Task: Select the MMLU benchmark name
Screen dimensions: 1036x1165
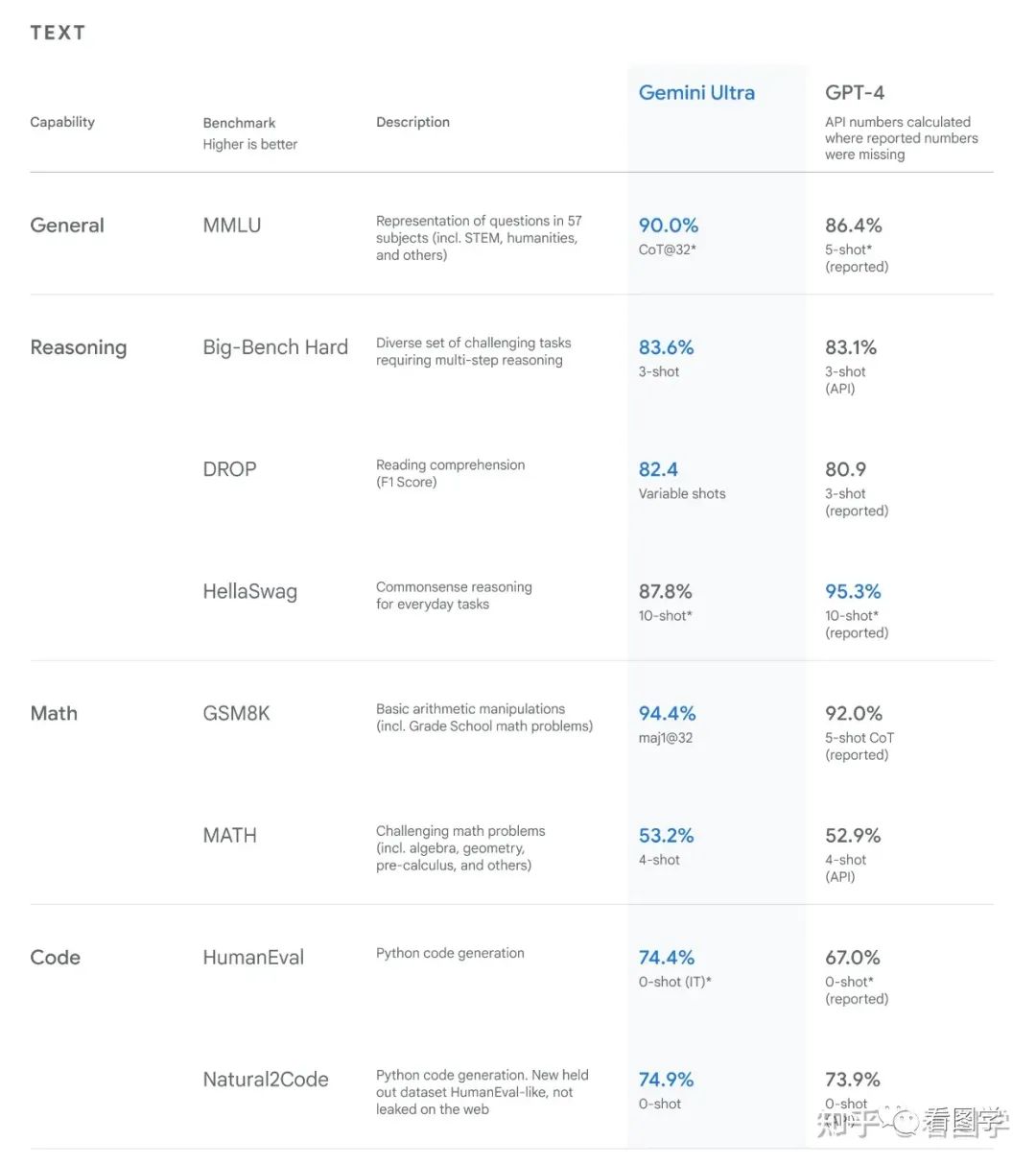Action: [232, 226]
